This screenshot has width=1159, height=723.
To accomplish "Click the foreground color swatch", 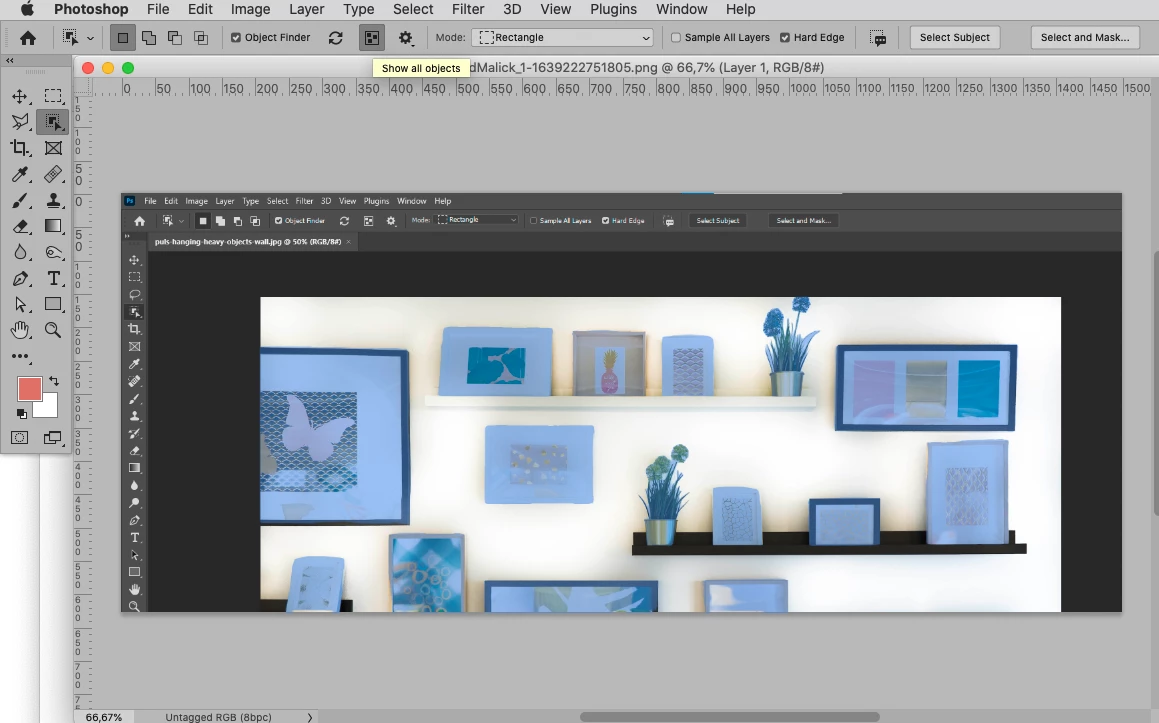I will tap(30, 389).
